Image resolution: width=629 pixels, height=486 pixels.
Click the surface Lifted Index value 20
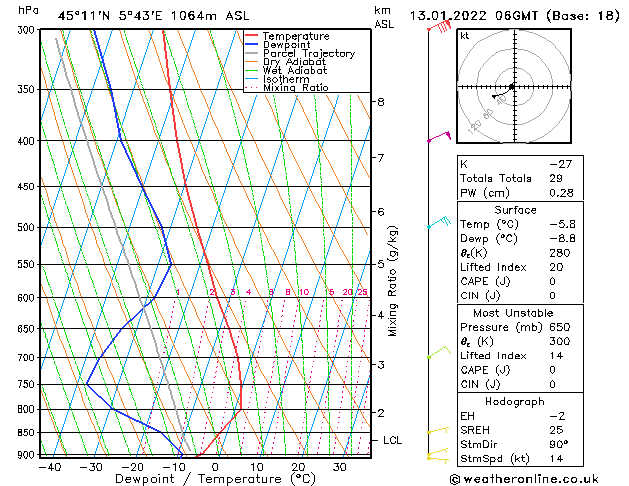[x=556, y=267]
